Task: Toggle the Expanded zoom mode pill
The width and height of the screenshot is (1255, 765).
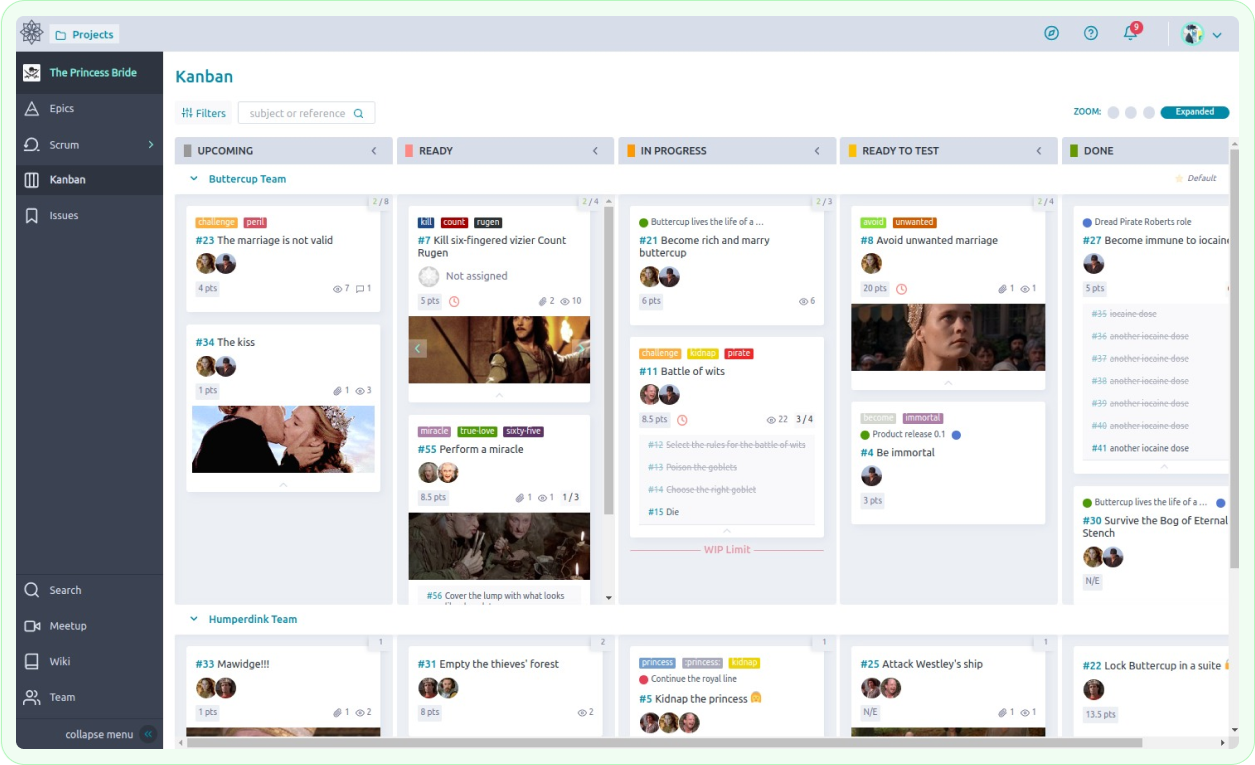Action: pyautogui.click(x=1194, y=113)
